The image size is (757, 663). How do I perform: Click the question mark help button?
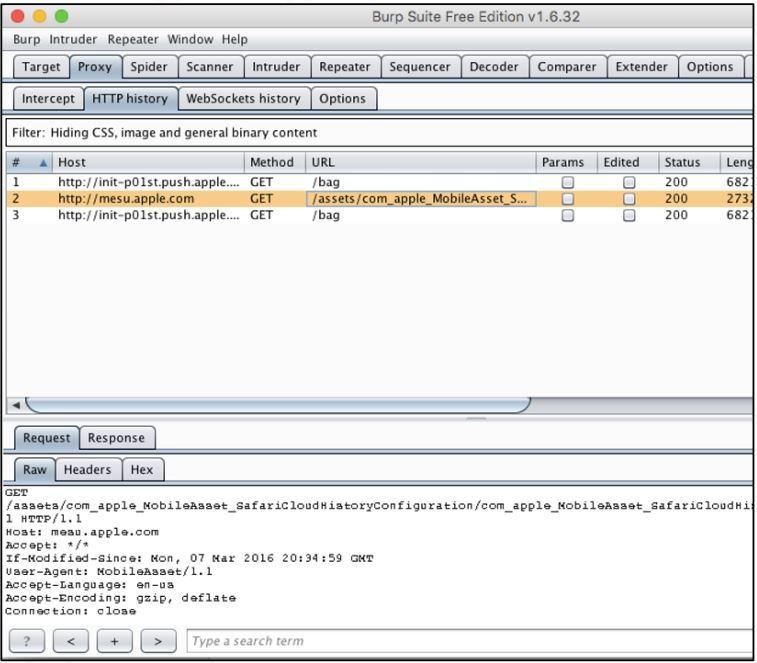click(x=27, y=641)
